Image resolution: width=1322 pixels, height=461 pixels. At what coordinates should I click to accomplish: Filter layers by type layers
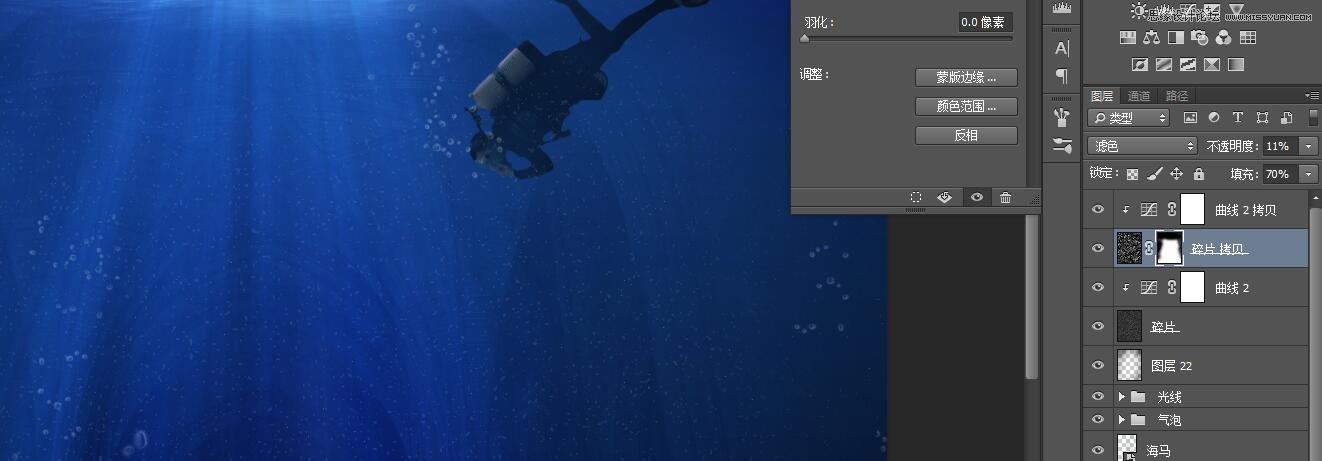coord(1238,118)
